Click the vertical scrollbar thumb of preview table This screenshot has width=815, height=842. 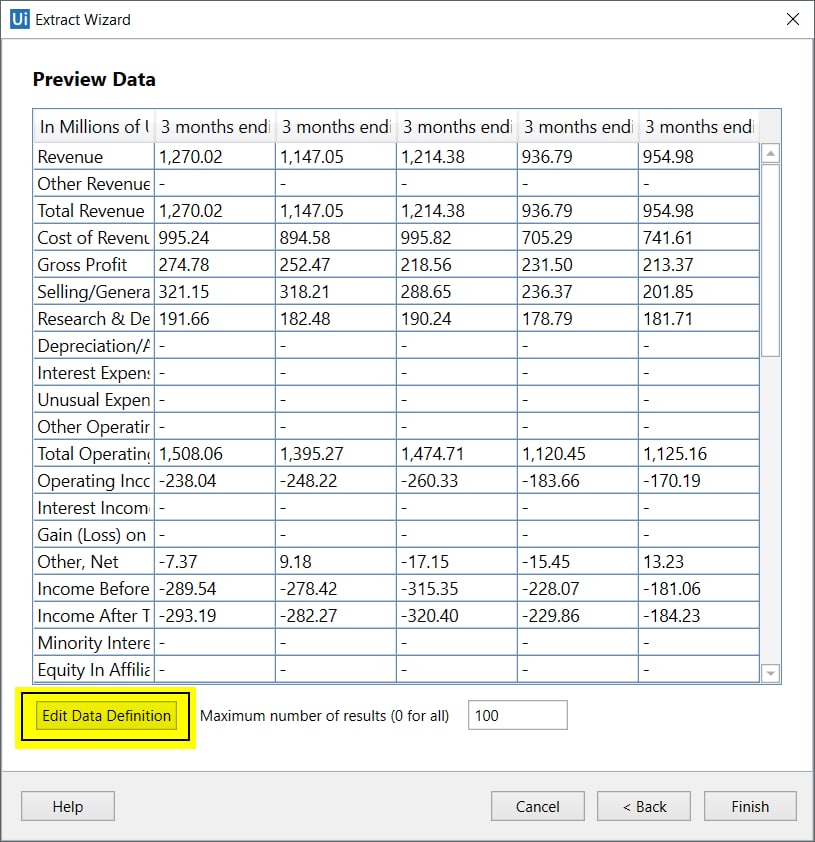point(770,260)
